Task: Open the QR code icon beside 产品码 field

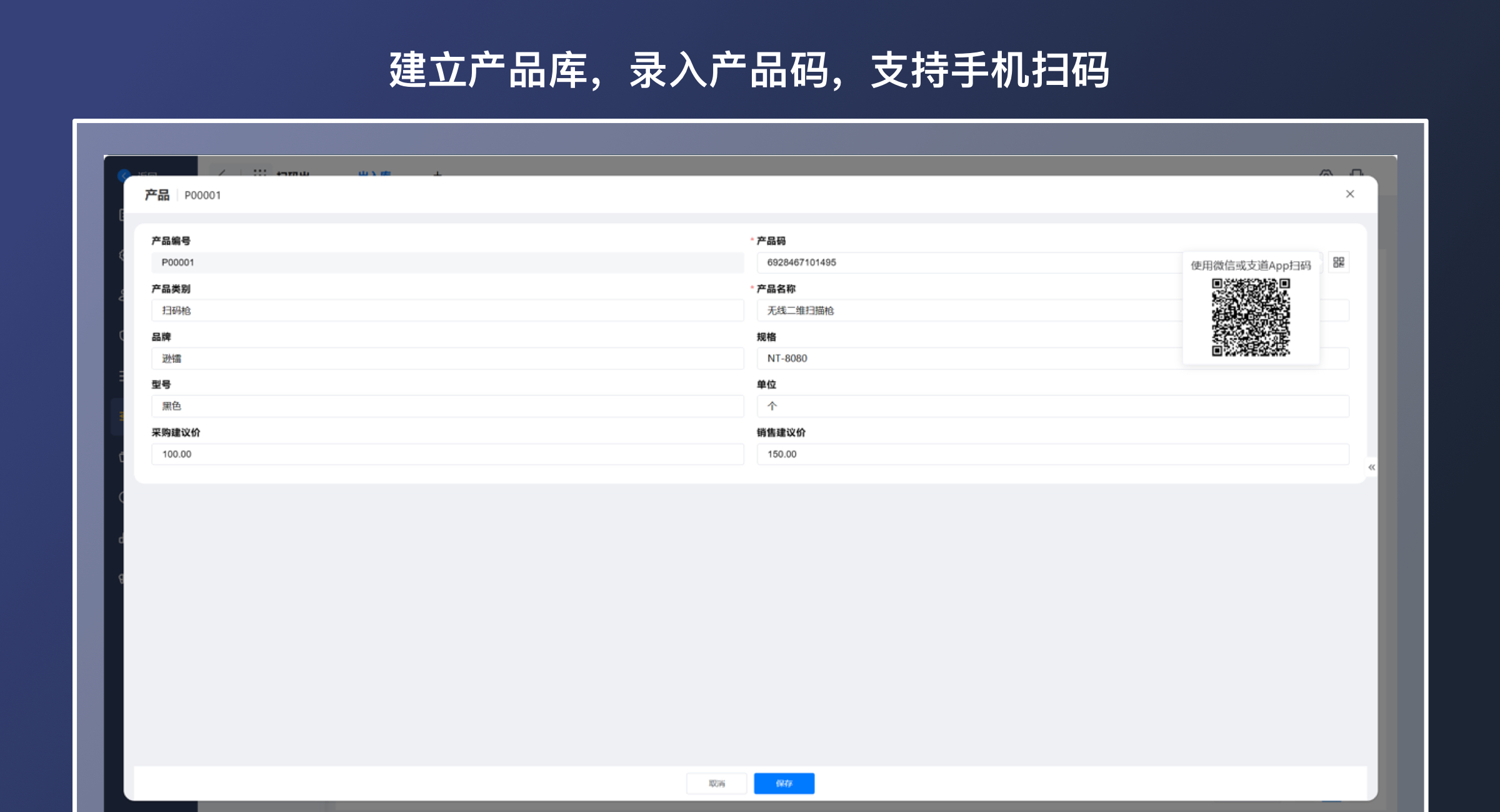Action: [x=1339, y=263]
